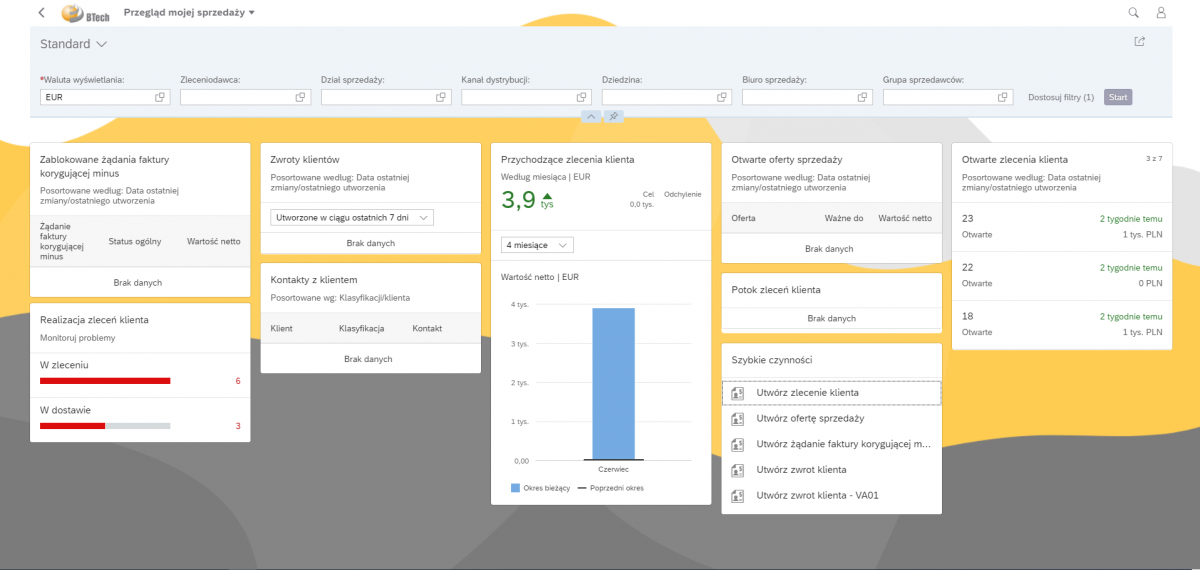Open value help for the EUR currency field
Viewport: 1200px width, 570px height.
[x=160, y=97]
